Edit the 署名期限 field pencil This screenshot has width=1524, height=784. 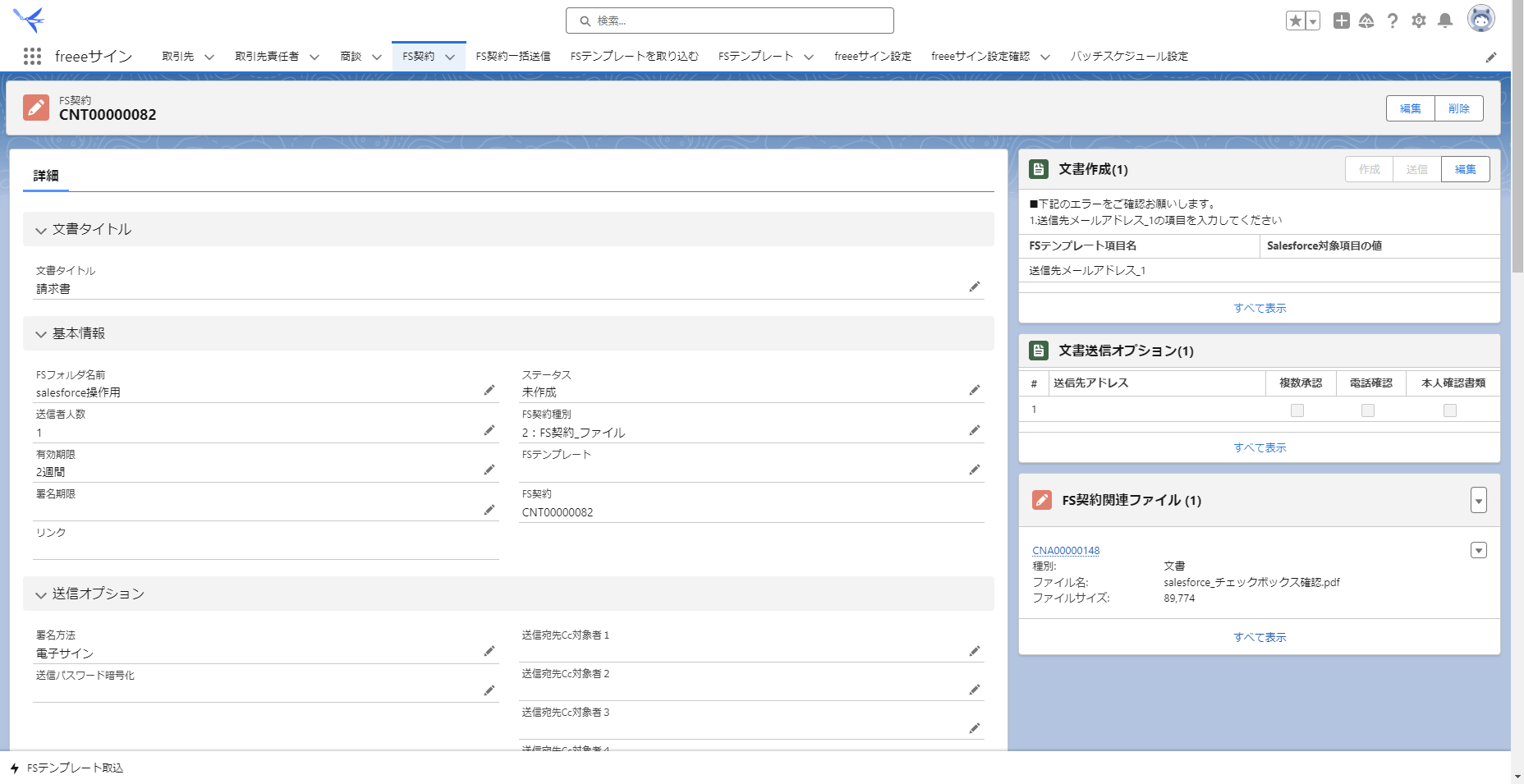(489, 510)
